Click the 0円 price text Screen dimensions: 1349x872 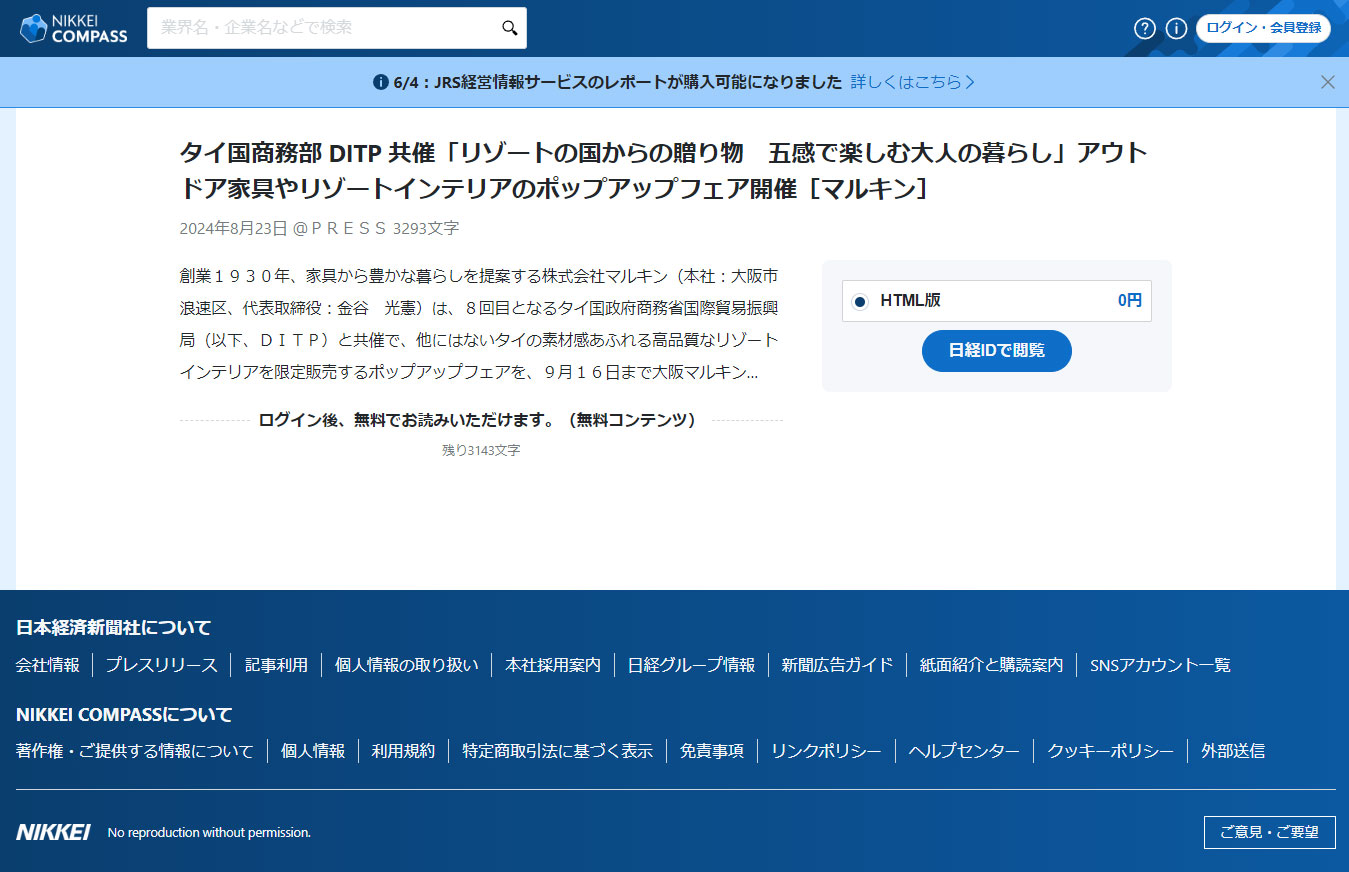1130,301
